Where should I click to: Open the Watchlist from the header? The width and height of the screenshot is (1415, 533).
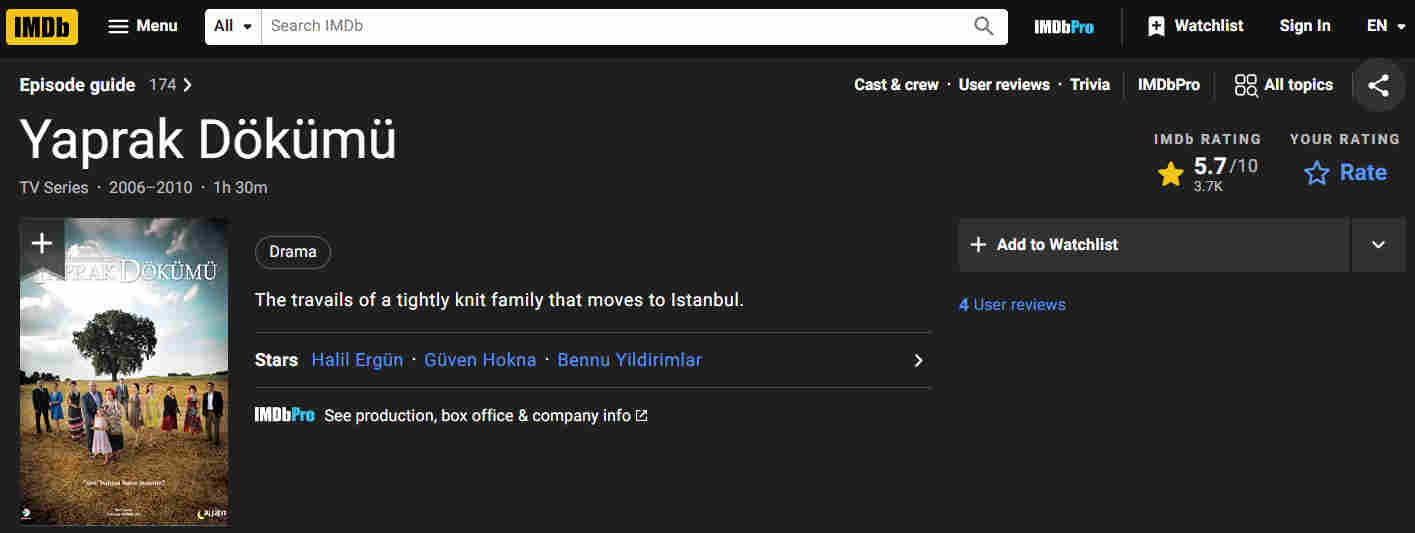point(1195,26)
